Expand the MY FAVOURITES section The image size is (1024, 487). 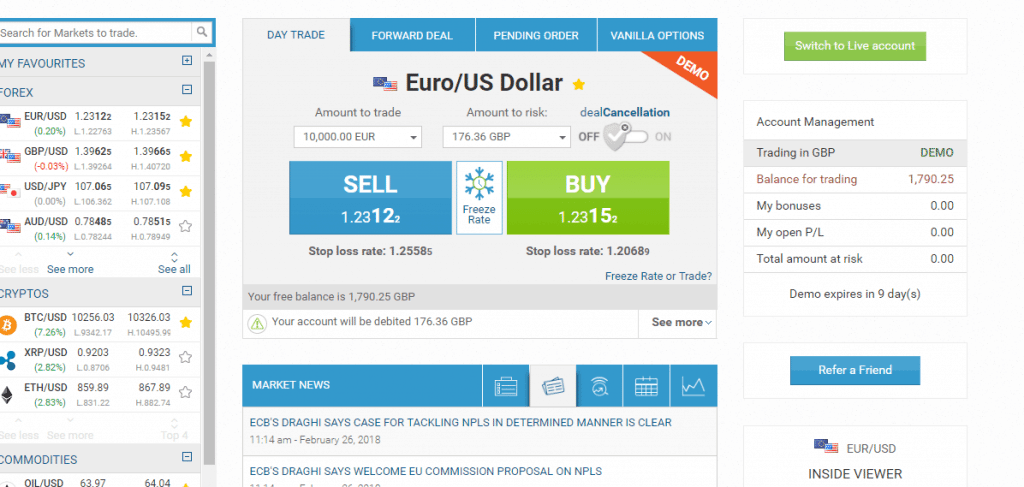coord(187,61)
